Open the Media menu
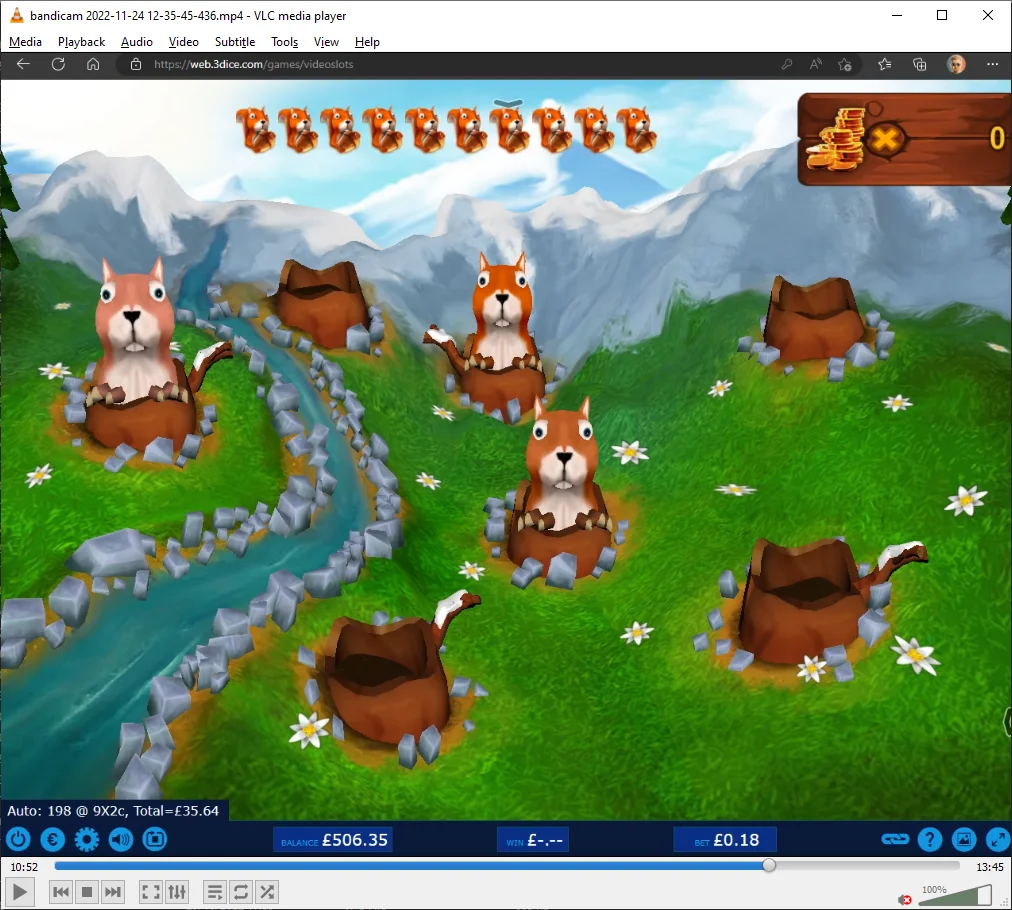 pos(25,42)
